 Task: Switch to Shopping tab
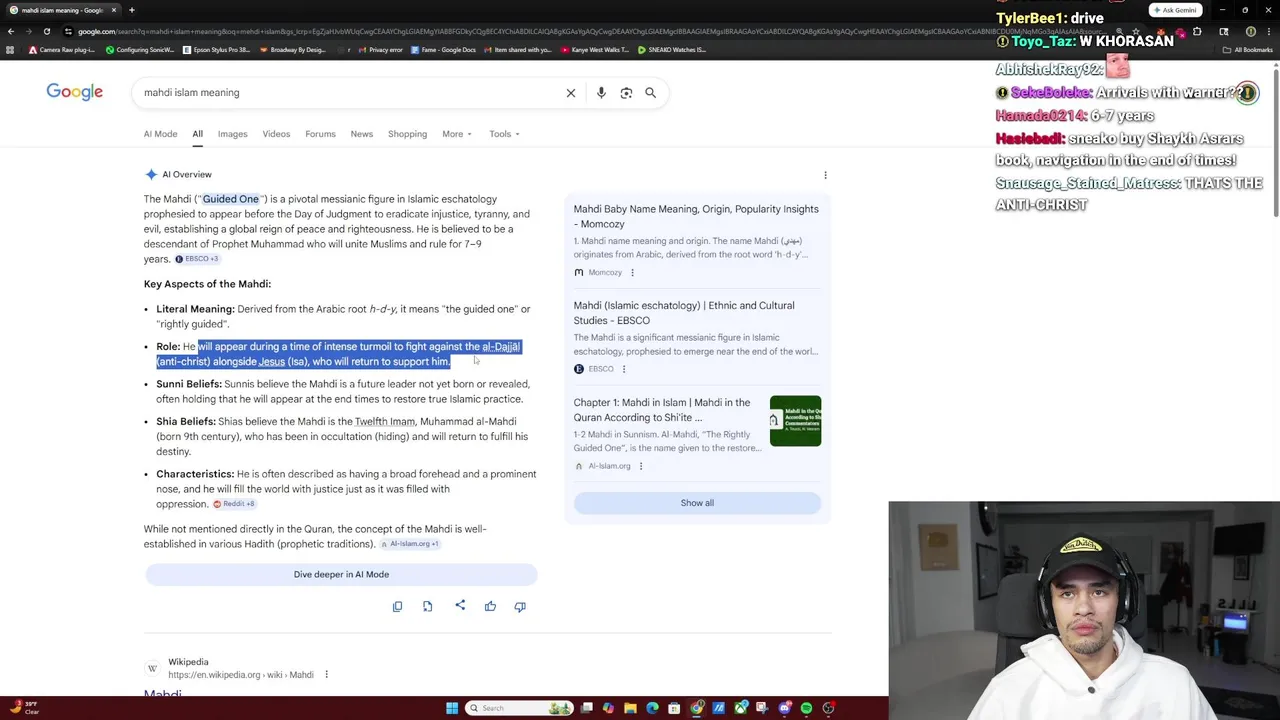[x=407, y=134]
